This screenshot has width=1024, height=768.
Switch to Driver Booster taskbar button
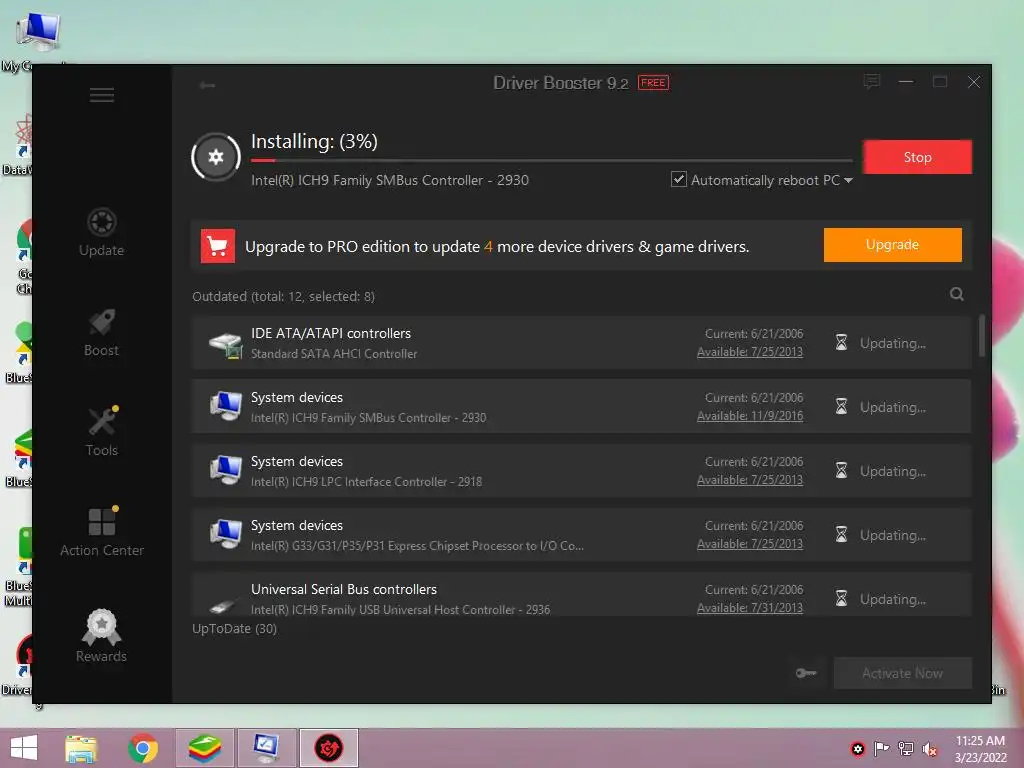pos(328,748)
